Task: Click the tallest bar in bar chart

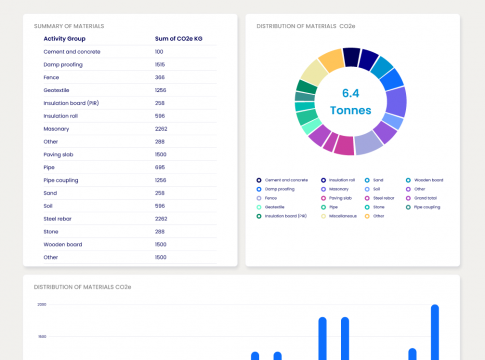Action: point(435,332)
